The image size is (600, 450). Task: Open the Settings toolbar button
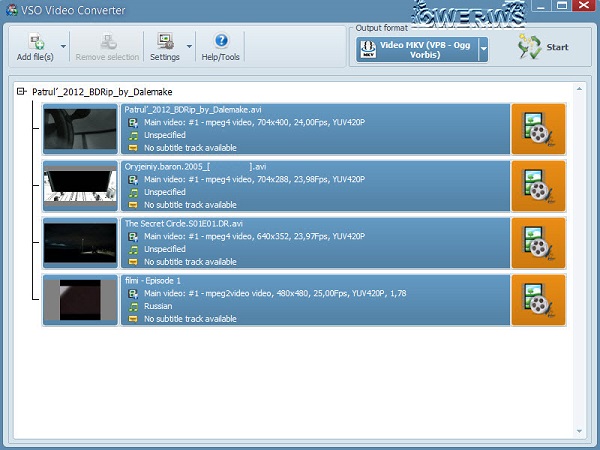(164, 42)
